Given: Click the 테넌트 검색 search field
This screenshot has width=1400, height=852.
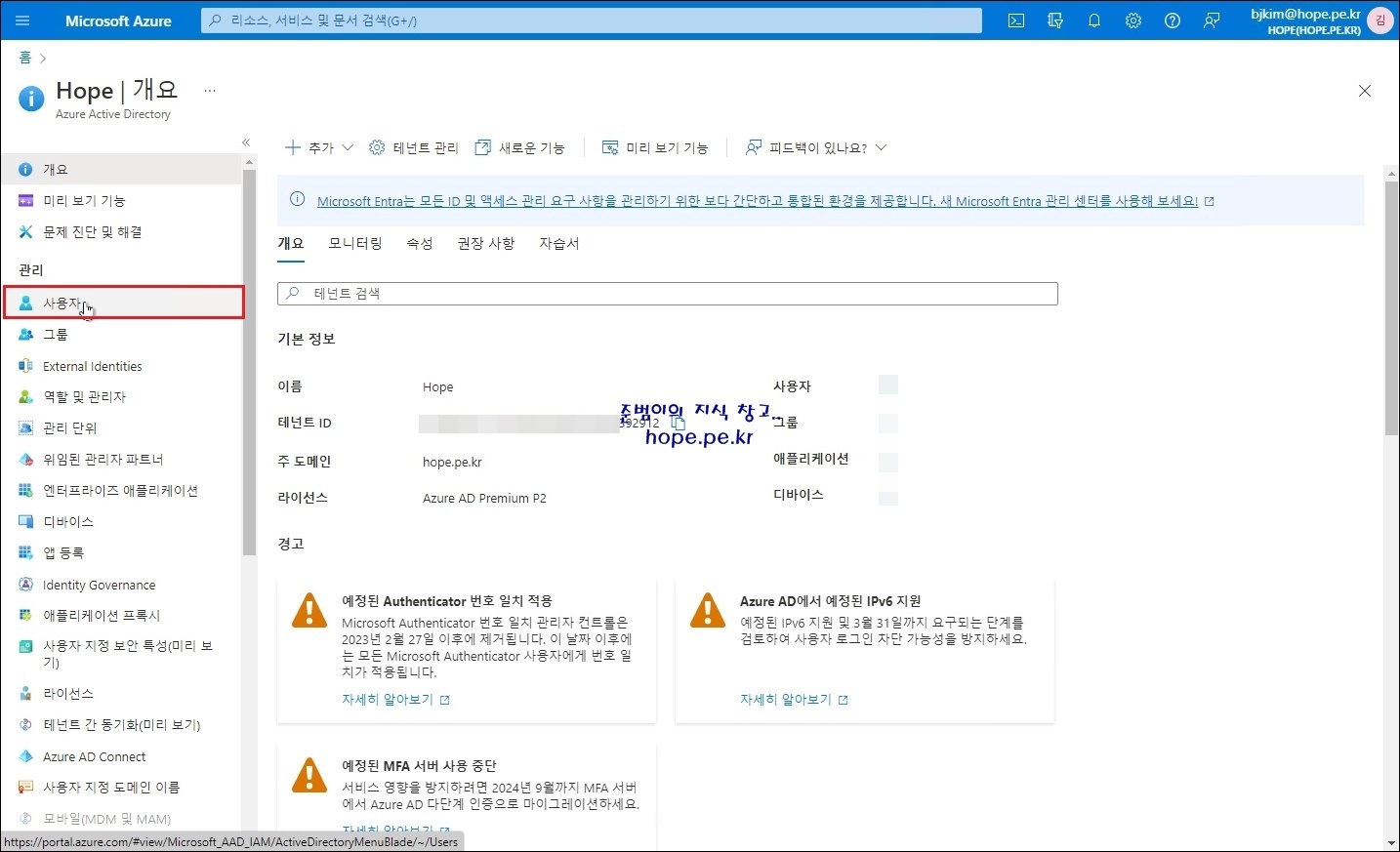Looking at the screenshot, I should (668, 294).
